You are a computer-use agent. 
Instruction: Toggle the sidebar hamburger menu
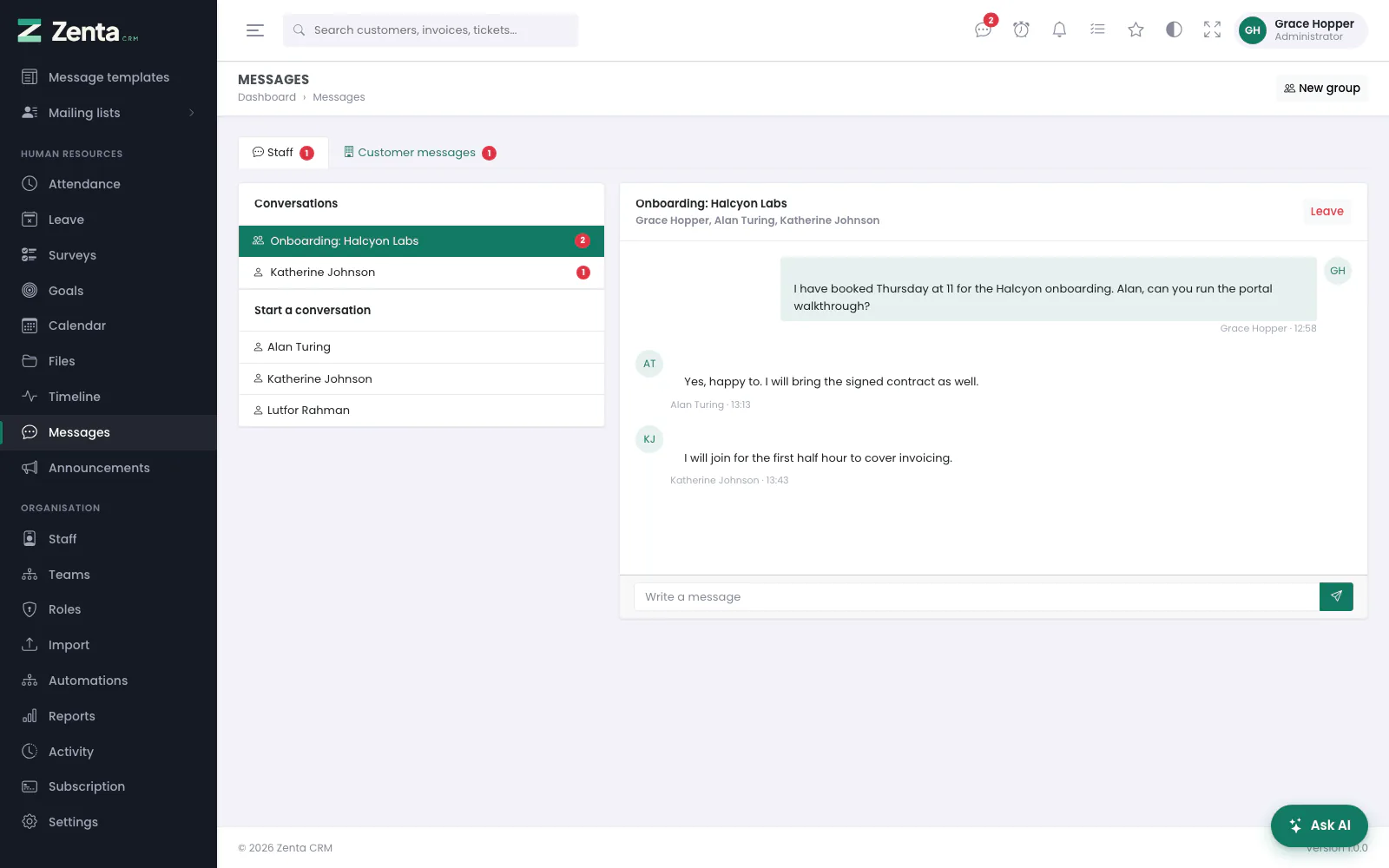pyautogui.click(x=254, y=30)
